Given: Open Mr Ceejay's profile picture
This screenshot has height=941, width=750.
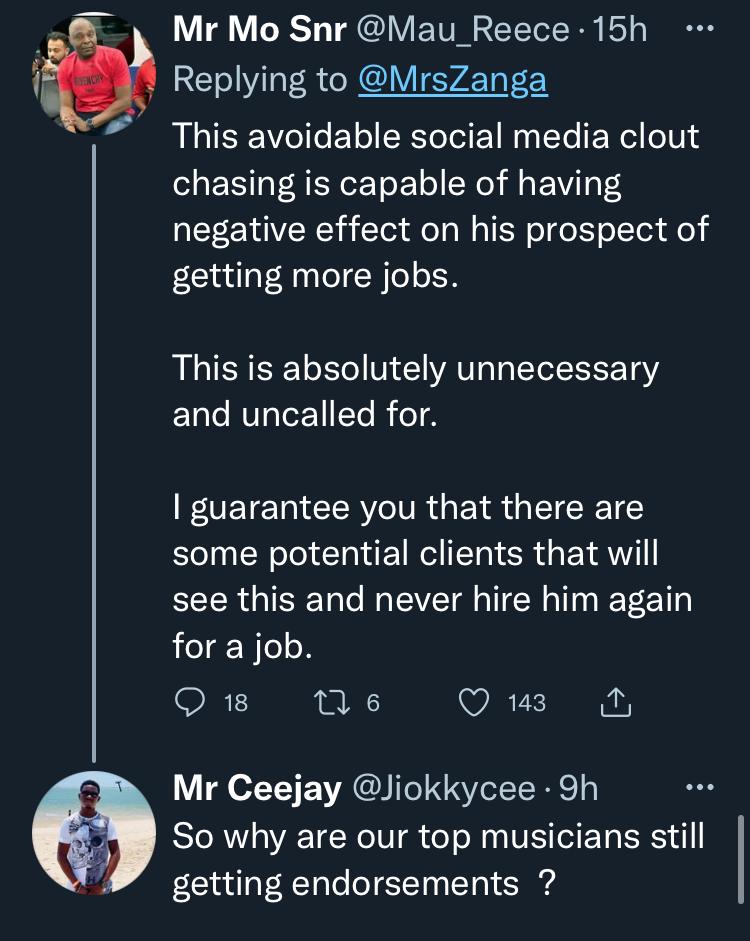Looking at the screenshot, I should [x=94, y=834].
